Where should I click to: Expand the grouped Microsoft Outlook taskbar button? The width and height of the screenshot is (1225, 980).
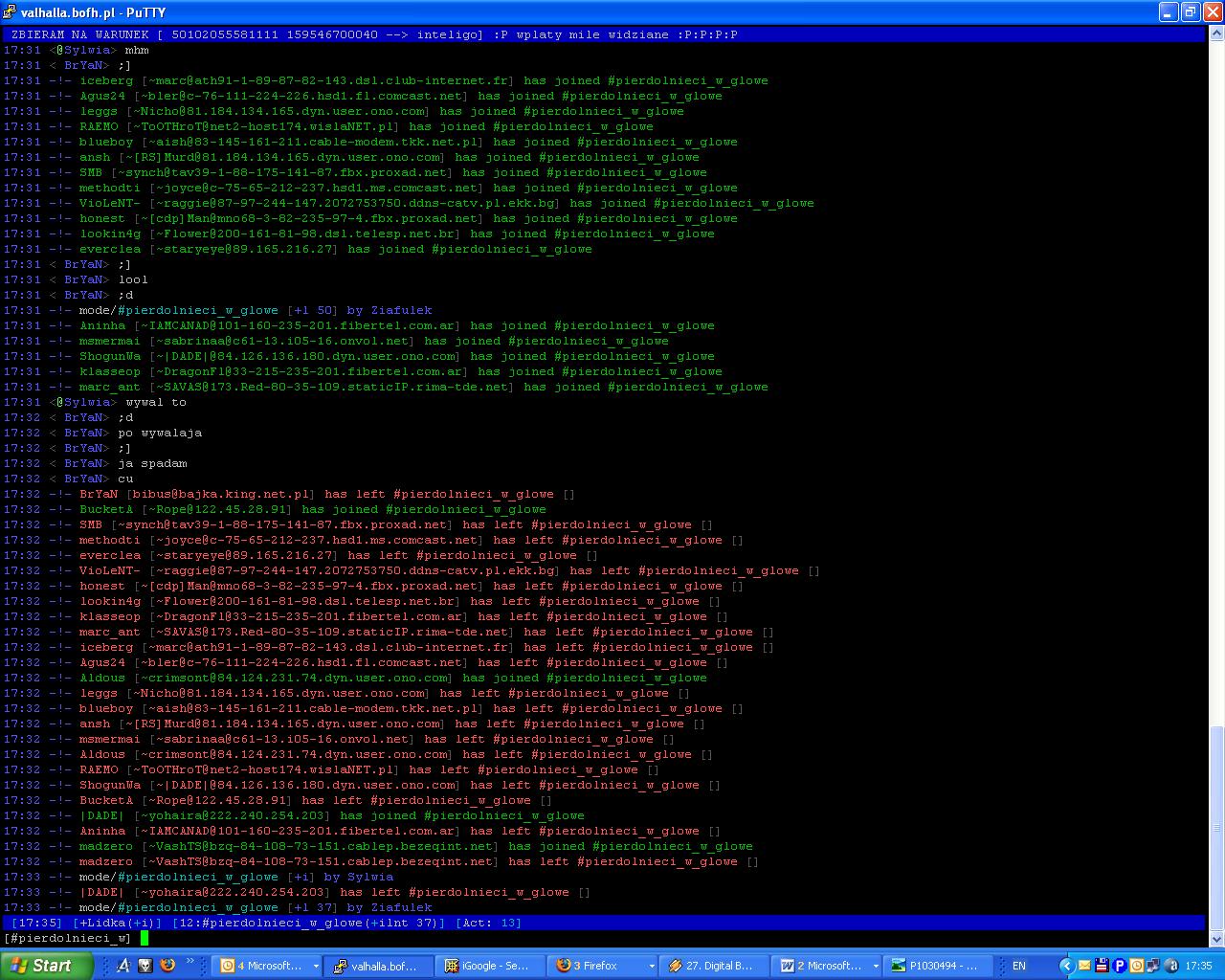pyautogui.click(x=316, y=966)
